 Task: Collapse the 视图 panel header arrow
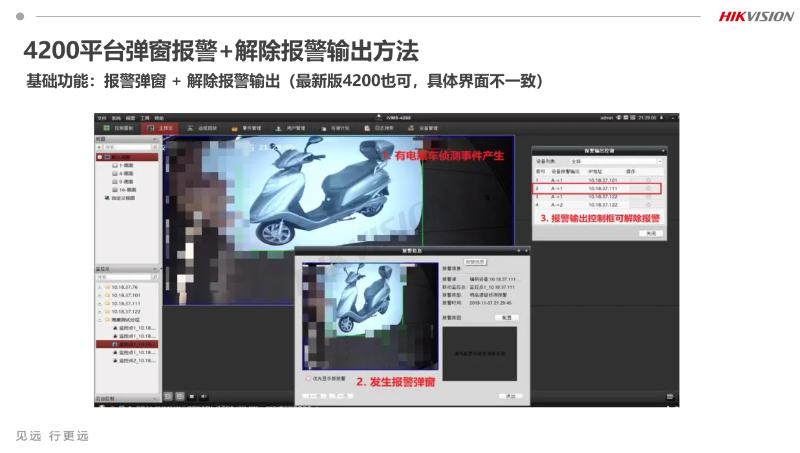pos(155,139)
